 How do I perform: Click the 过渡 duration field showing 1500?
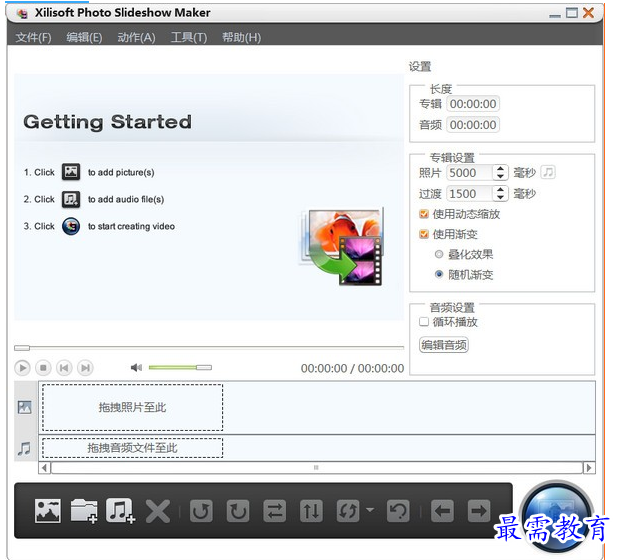470,193
